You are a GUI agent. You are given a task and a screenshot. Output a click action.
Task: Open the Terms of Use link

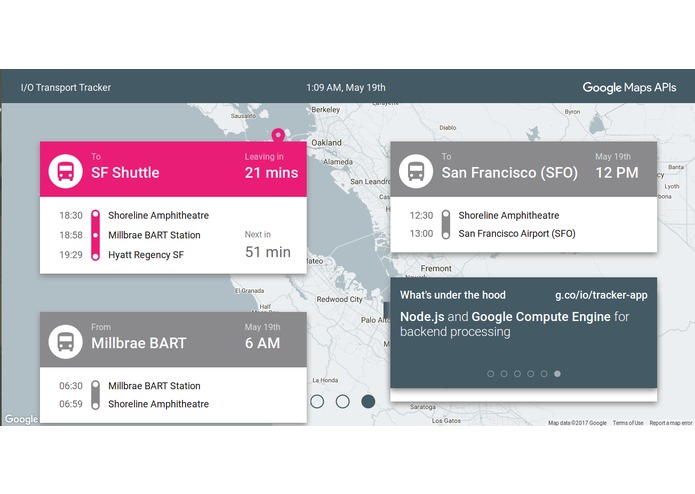pos(628,423)
